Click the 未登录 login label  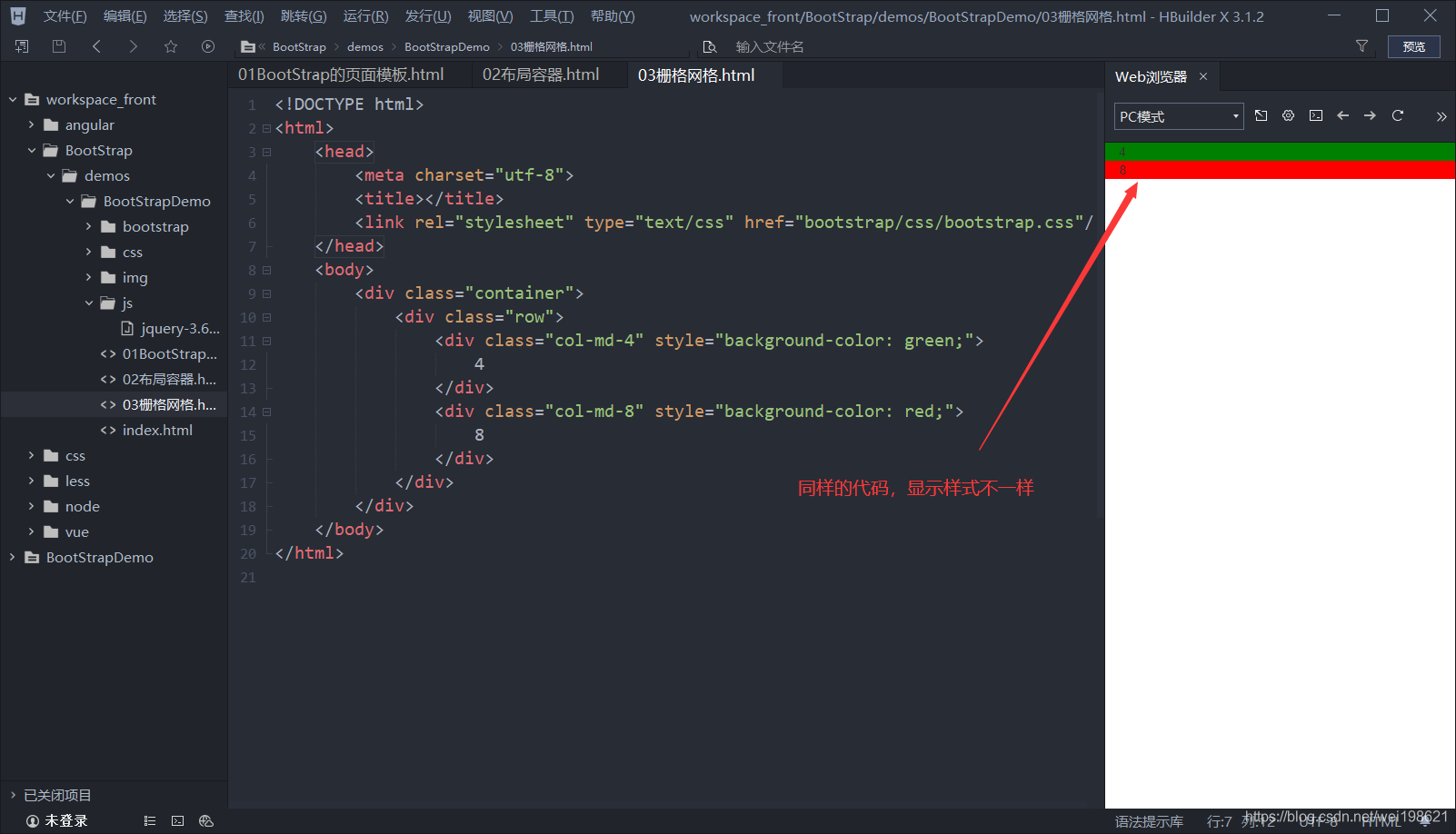[66, 820]
